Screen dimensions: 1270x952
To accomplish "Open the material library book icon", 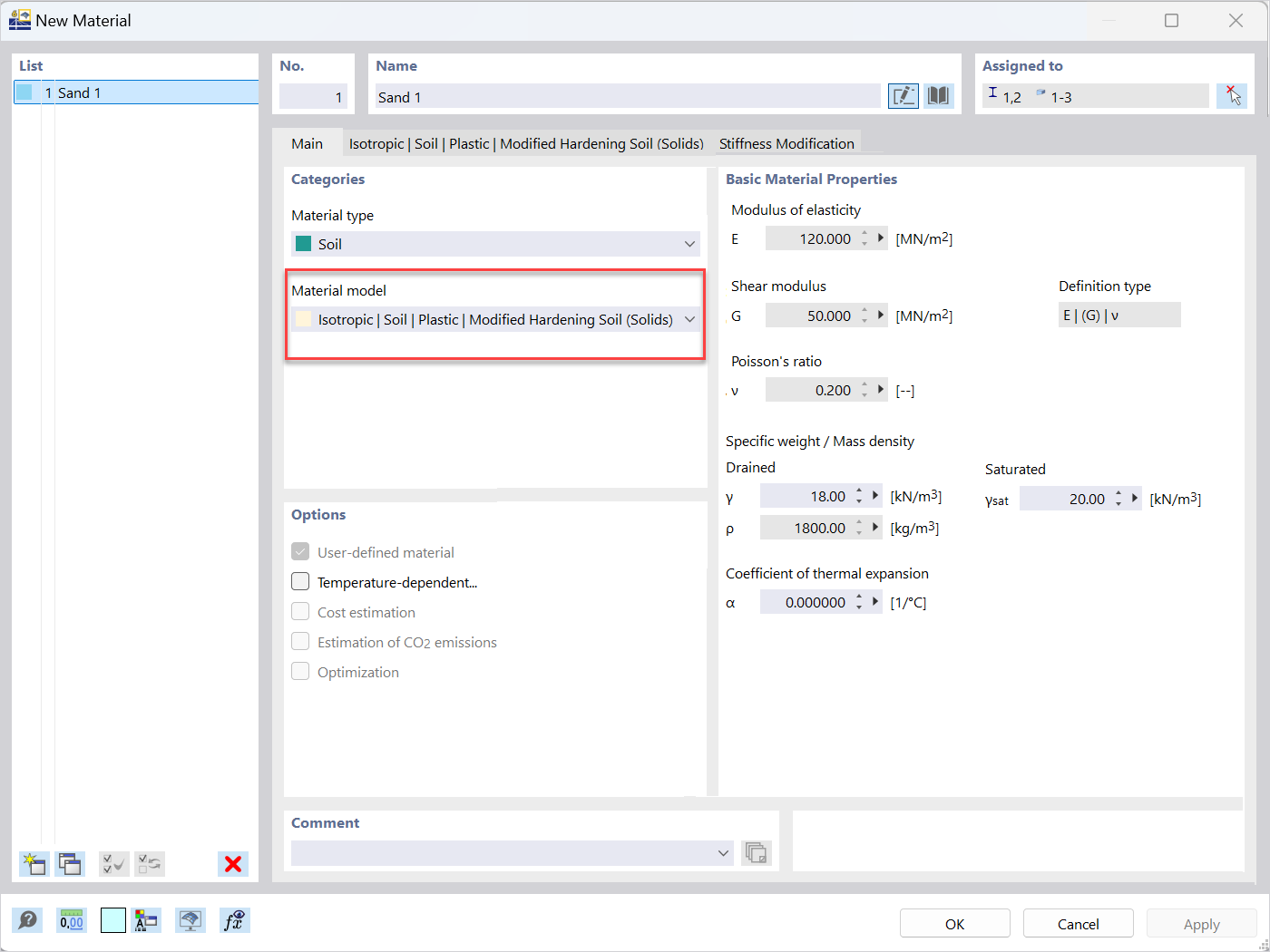I will [x=939, y=96].
